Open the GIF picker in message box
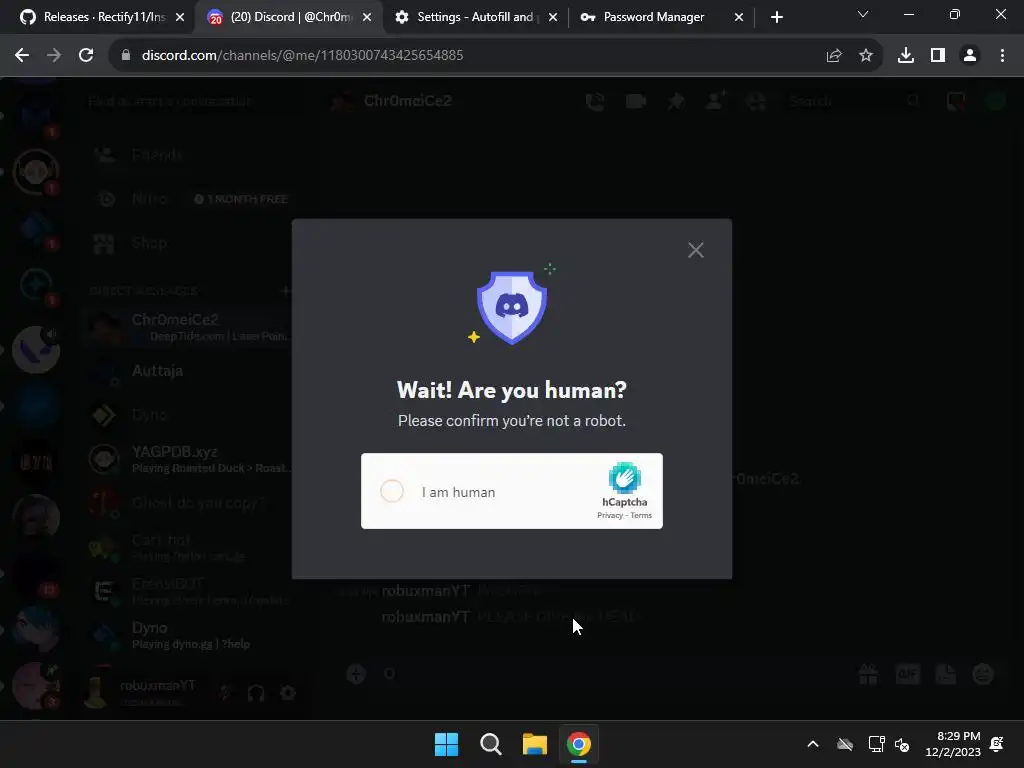Viewport: 1024px width, 768px height. point(907,673)
